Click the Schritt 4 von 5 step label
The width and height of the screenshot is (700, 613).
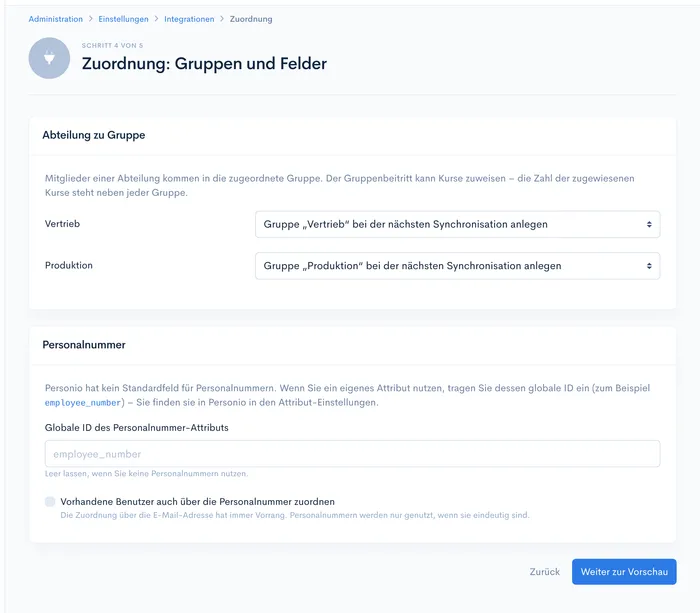(112, 46)
